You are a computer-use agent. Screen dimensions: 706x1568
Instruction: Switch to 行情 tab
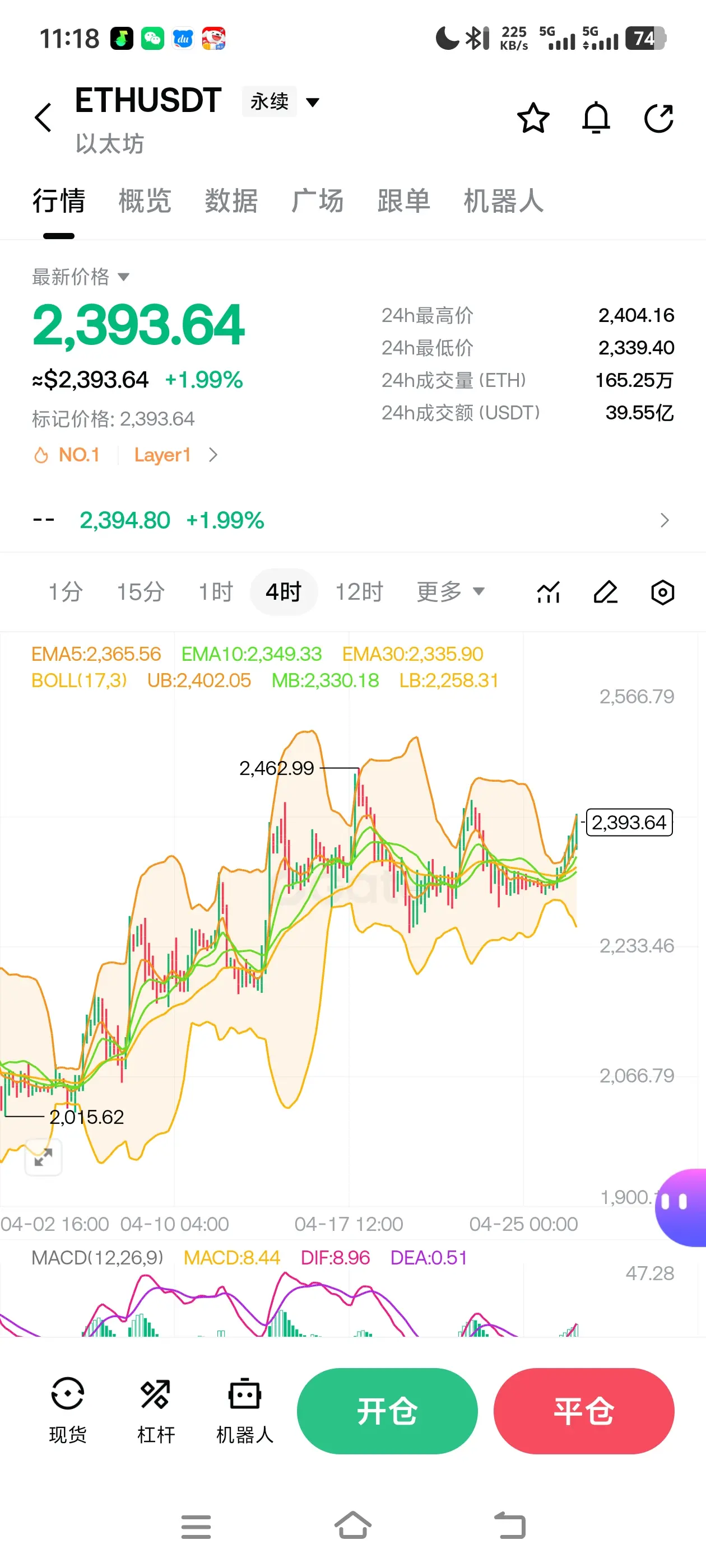coord(58,202)
